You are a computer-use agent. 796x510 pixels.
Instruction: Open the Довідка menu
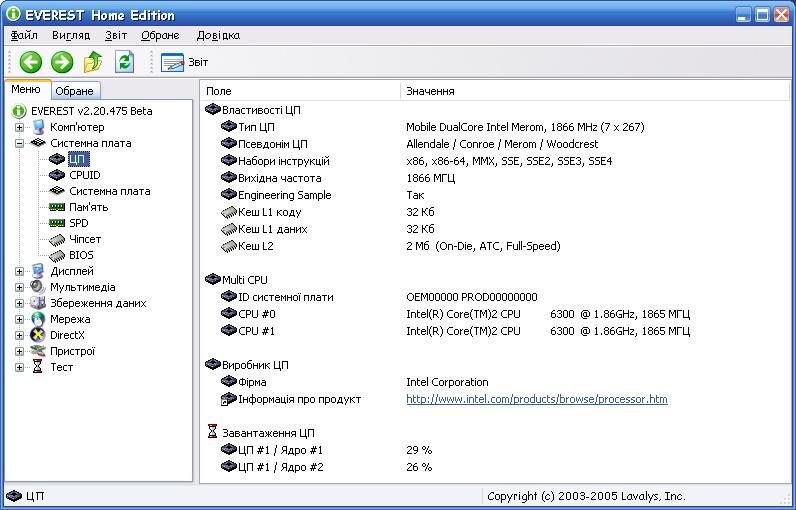(x=218, y=36)
